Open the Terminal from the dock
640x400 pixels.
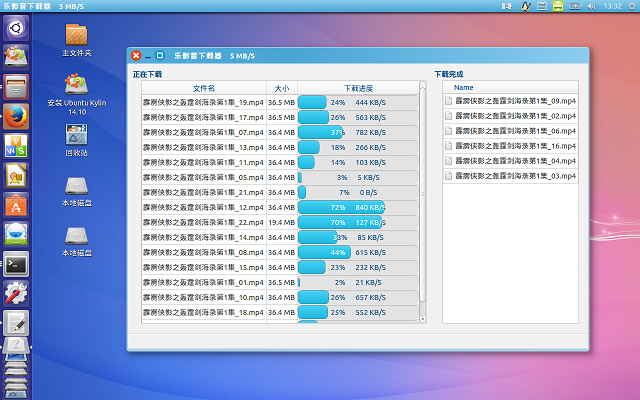(16, 264)
